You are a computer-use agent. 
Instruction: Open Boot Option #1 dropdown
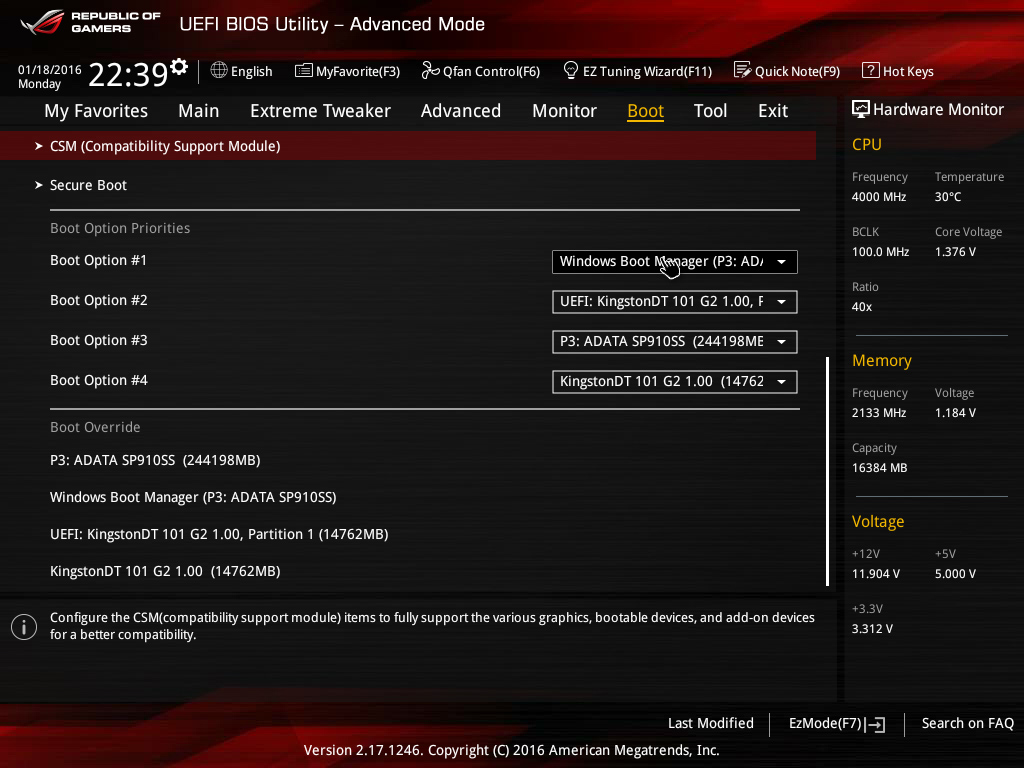pyautogui.click(x=675, y=262)
